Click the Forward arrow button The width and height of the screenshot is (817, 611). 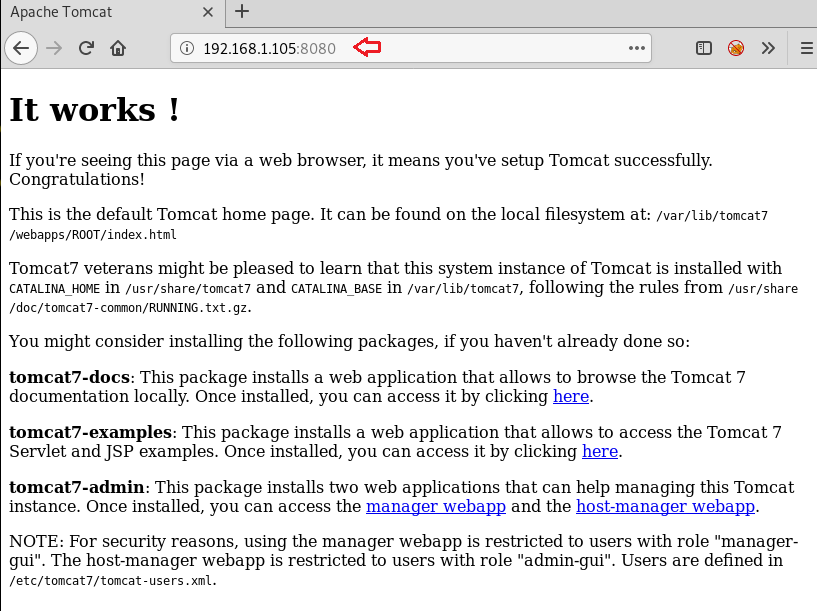pyautogui.click(x=54, y=48)
